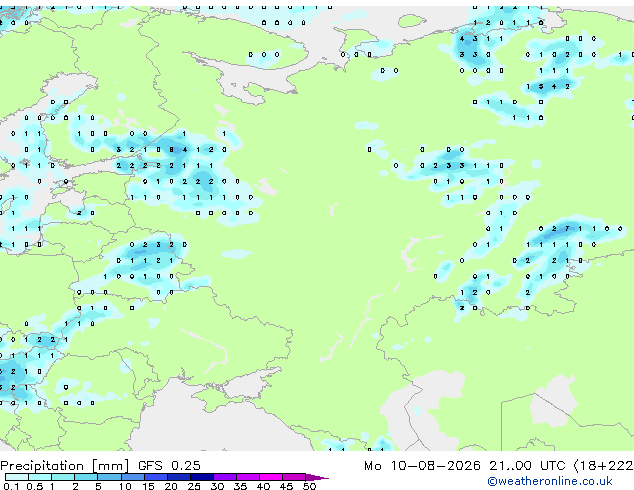634x490 pixels.
Task: Click the legend label '0.1'
Action: pyautogui.click(x=11, y=486)
